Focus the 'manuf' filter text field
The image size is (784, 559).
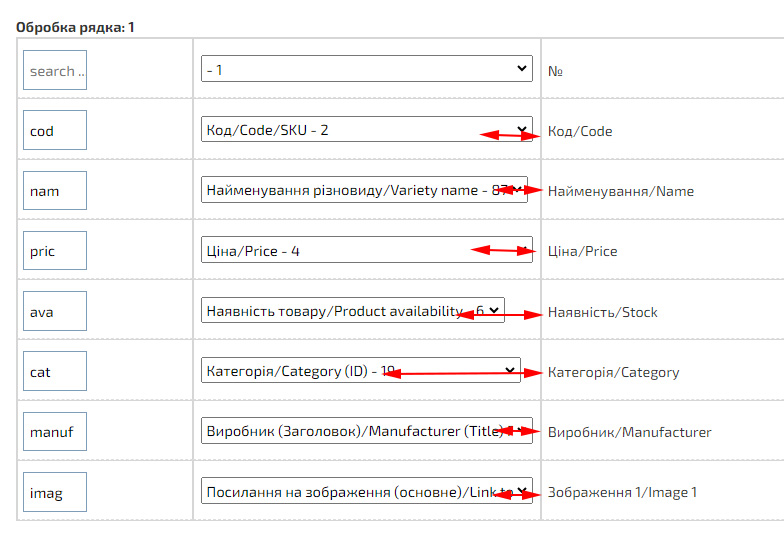click(x=55, y=432)
